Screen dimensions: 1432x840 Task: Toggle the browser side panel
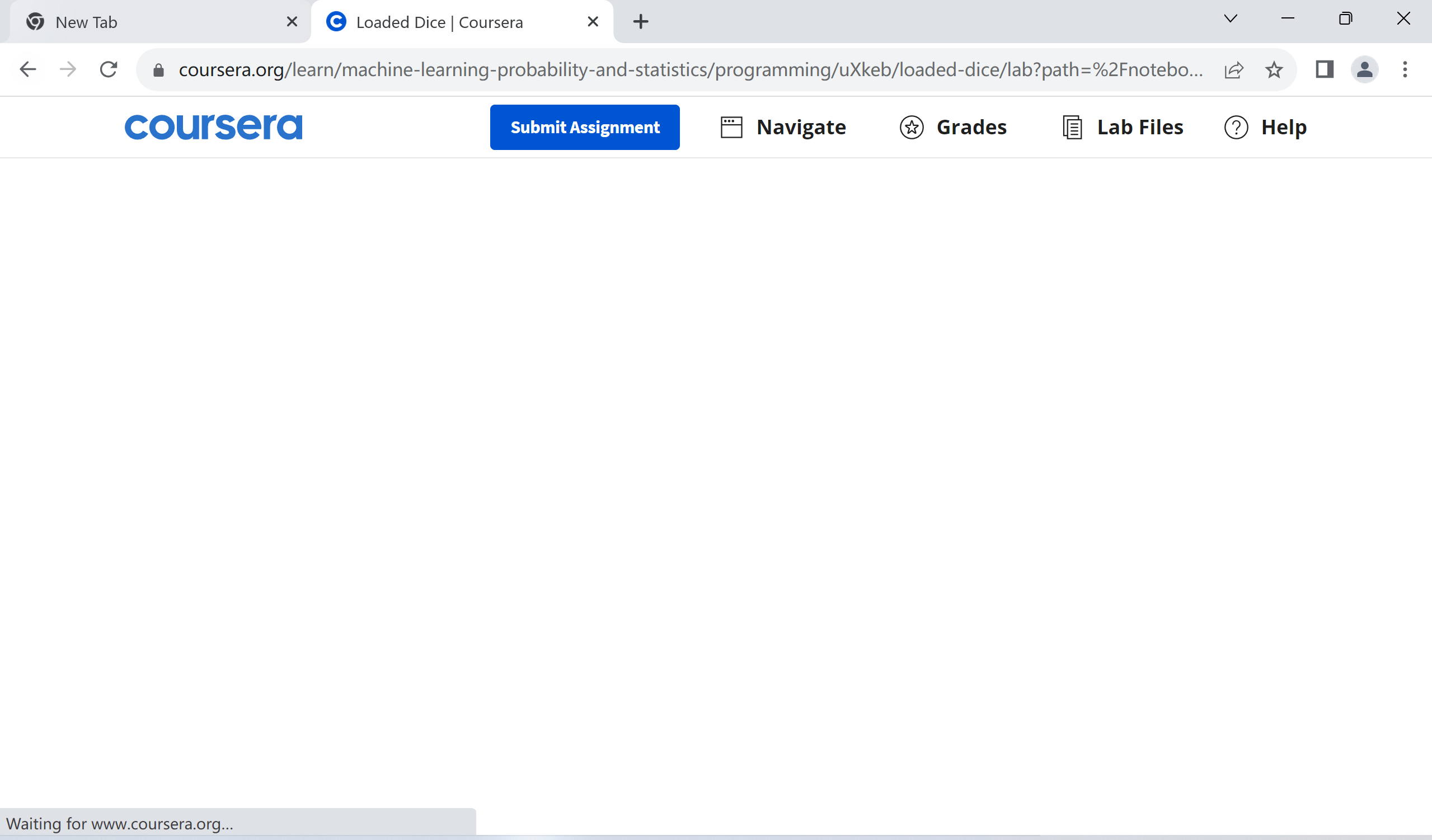pos(1324,69)
